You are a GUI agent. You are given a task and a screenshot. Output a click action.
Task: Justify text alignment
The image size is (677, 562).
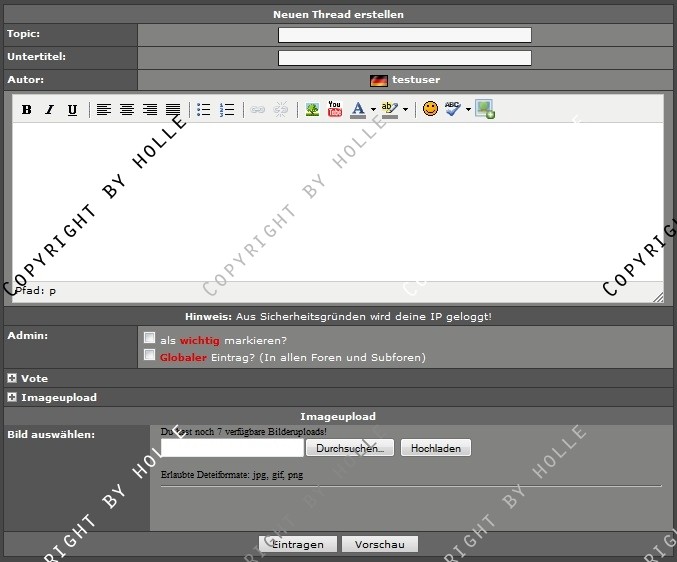click(x=173, y=110)
